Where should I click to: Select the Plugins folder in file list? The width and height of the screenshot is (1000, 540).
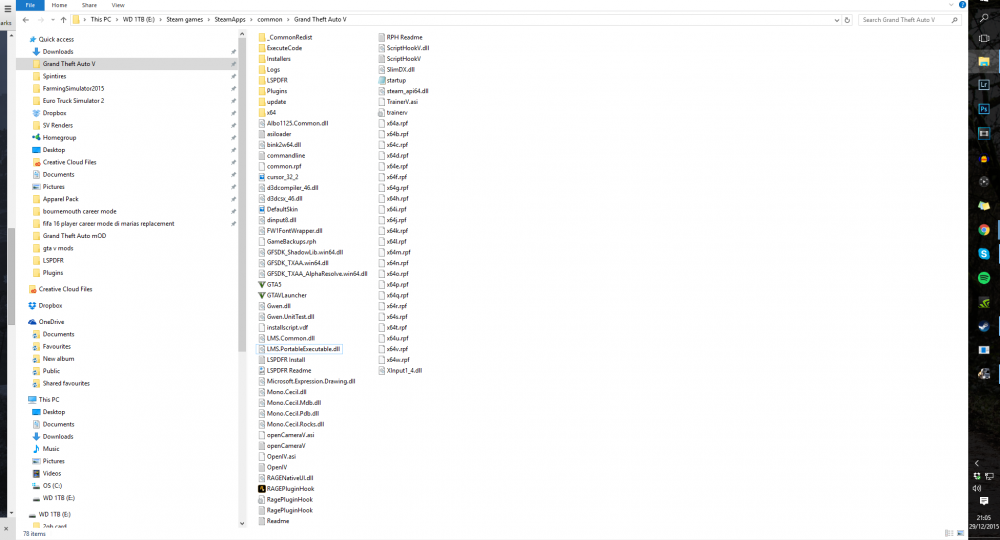pos(277,91)
